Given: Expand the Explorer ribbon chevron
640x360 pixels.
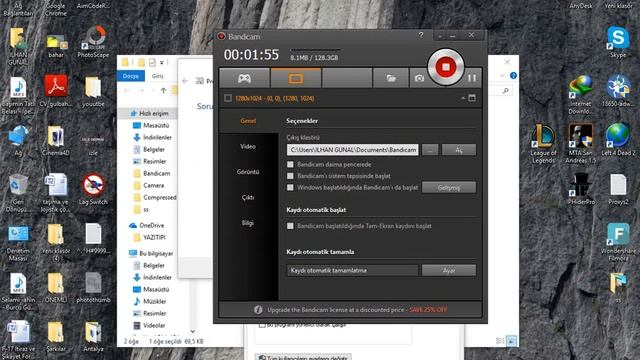Looking at the screenshot, I should click(502, 76).
